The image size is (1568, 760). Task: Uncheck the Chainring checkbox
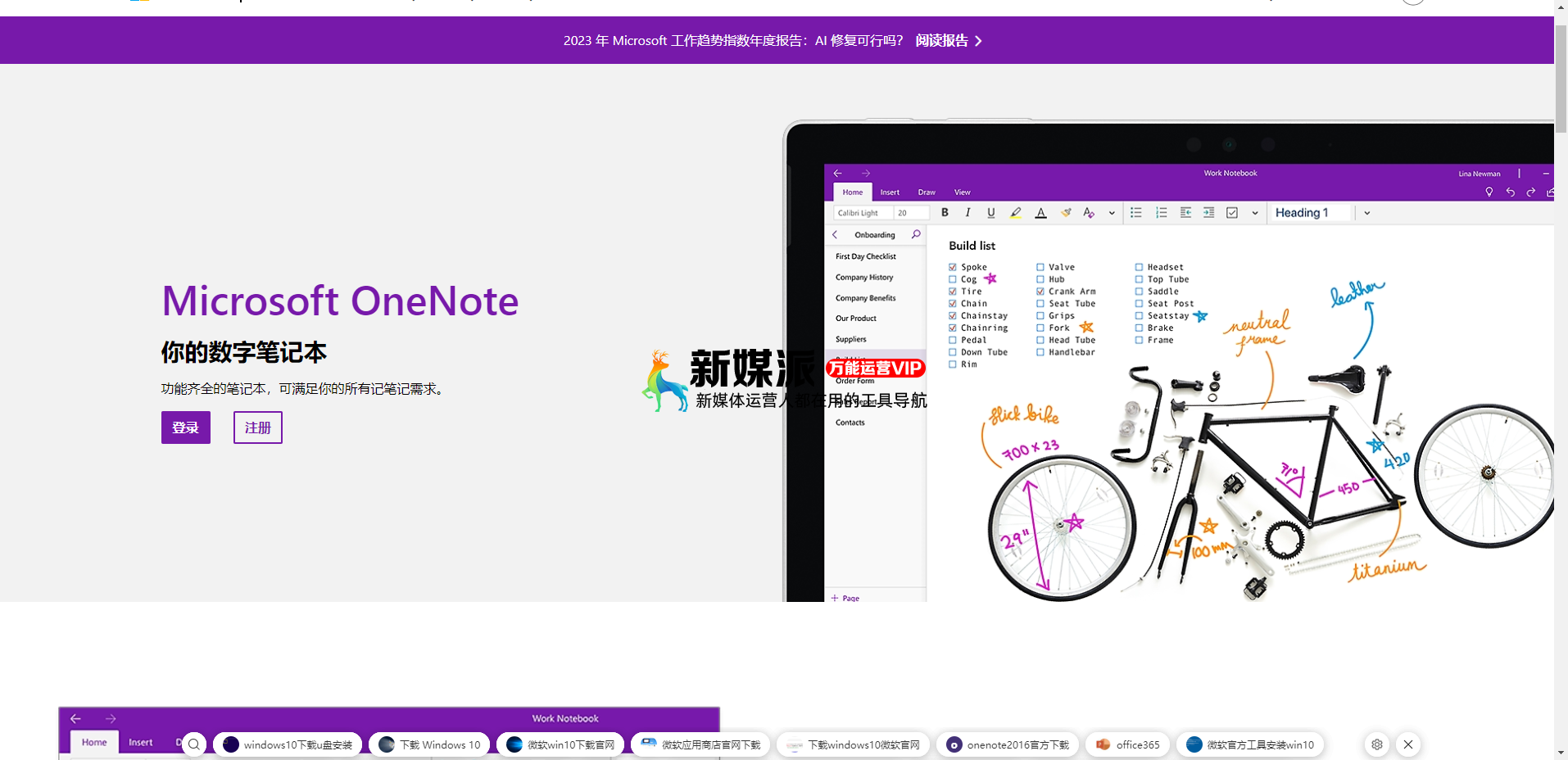[x=953, y=328]
